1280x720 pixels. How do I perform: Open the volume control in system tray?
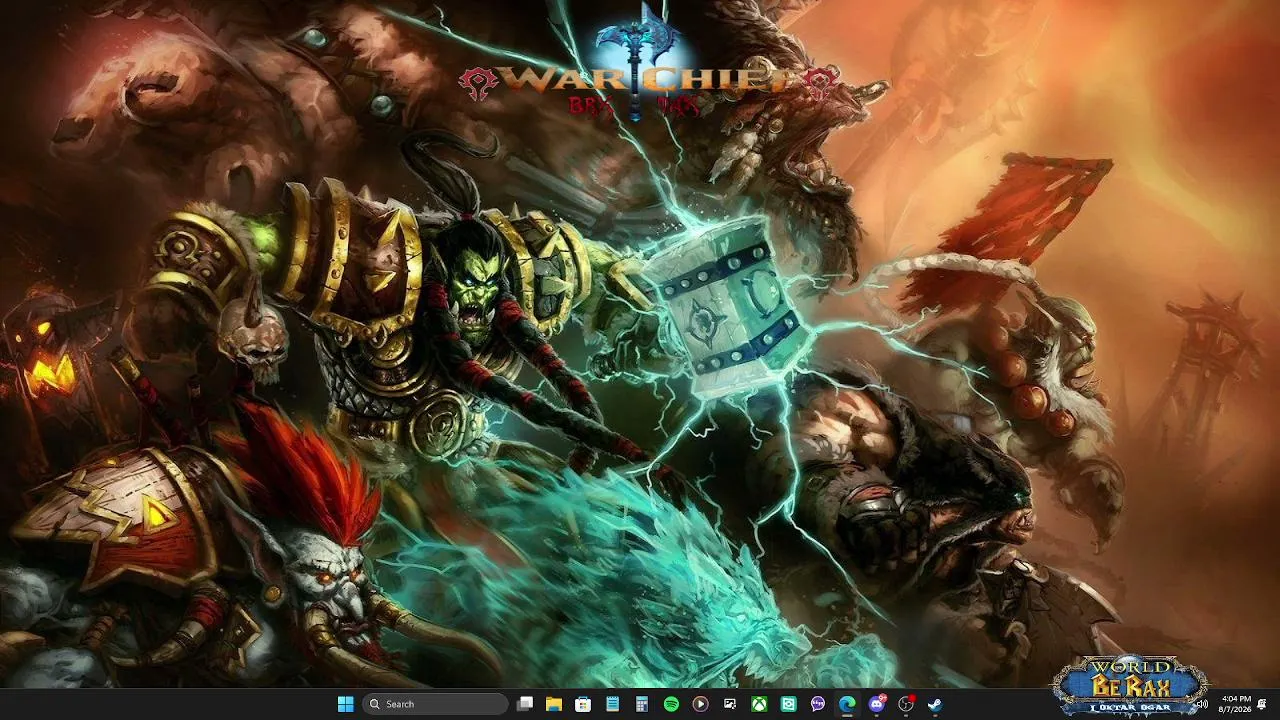pos(1202,704)
